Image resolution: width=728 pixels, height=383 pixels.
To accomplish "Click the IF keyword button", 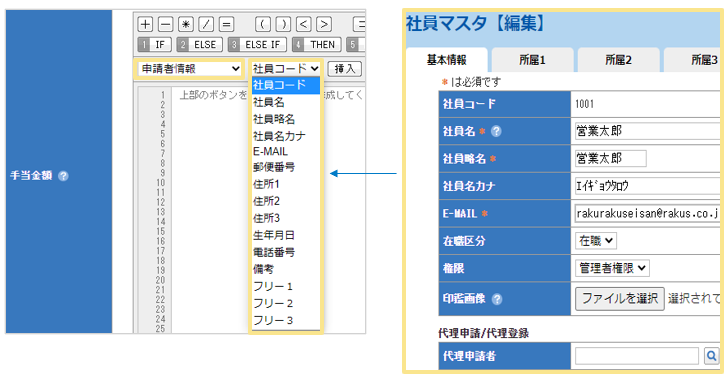I will [x=155, y=45].
